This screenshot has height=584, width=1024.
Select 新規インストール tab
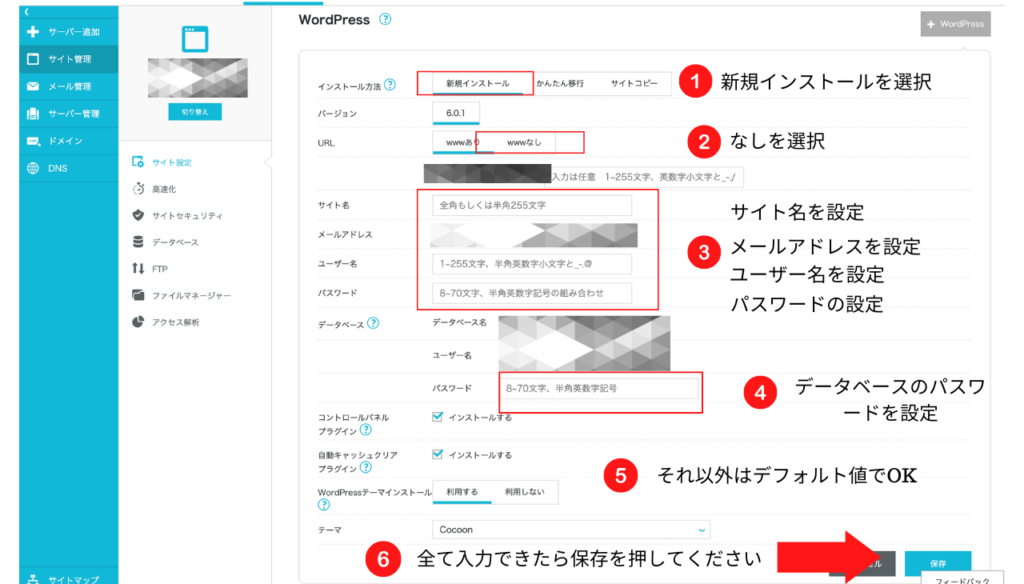[477, 84]
